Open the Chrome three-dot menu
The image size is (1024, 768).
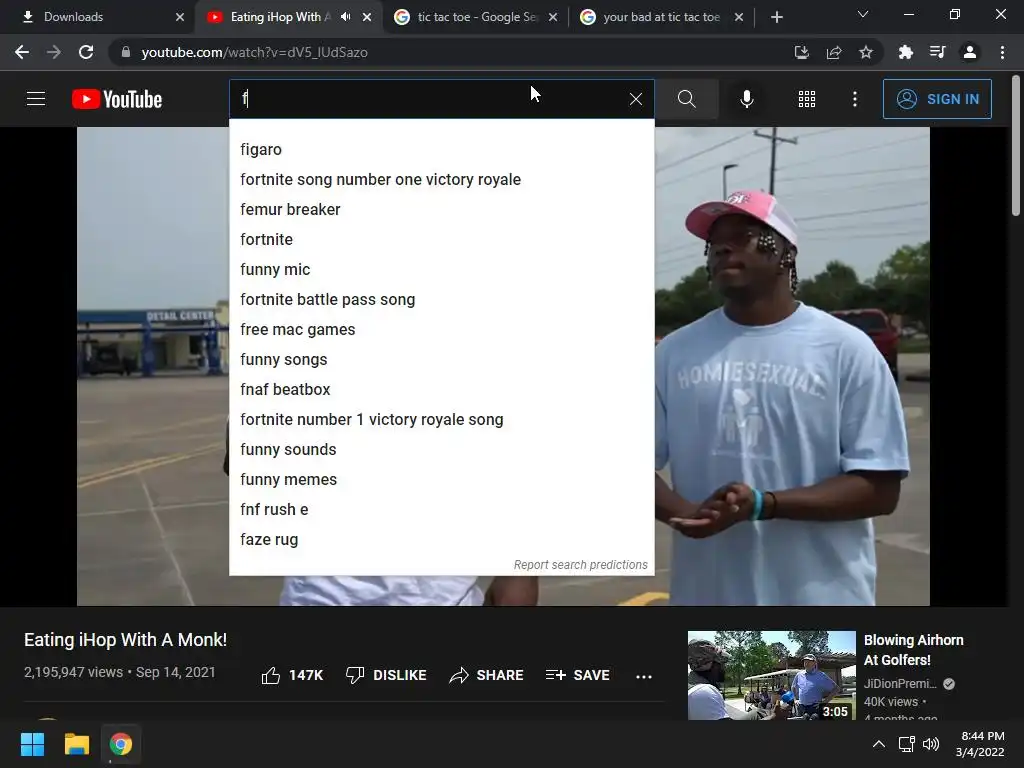pos(1002,52)
